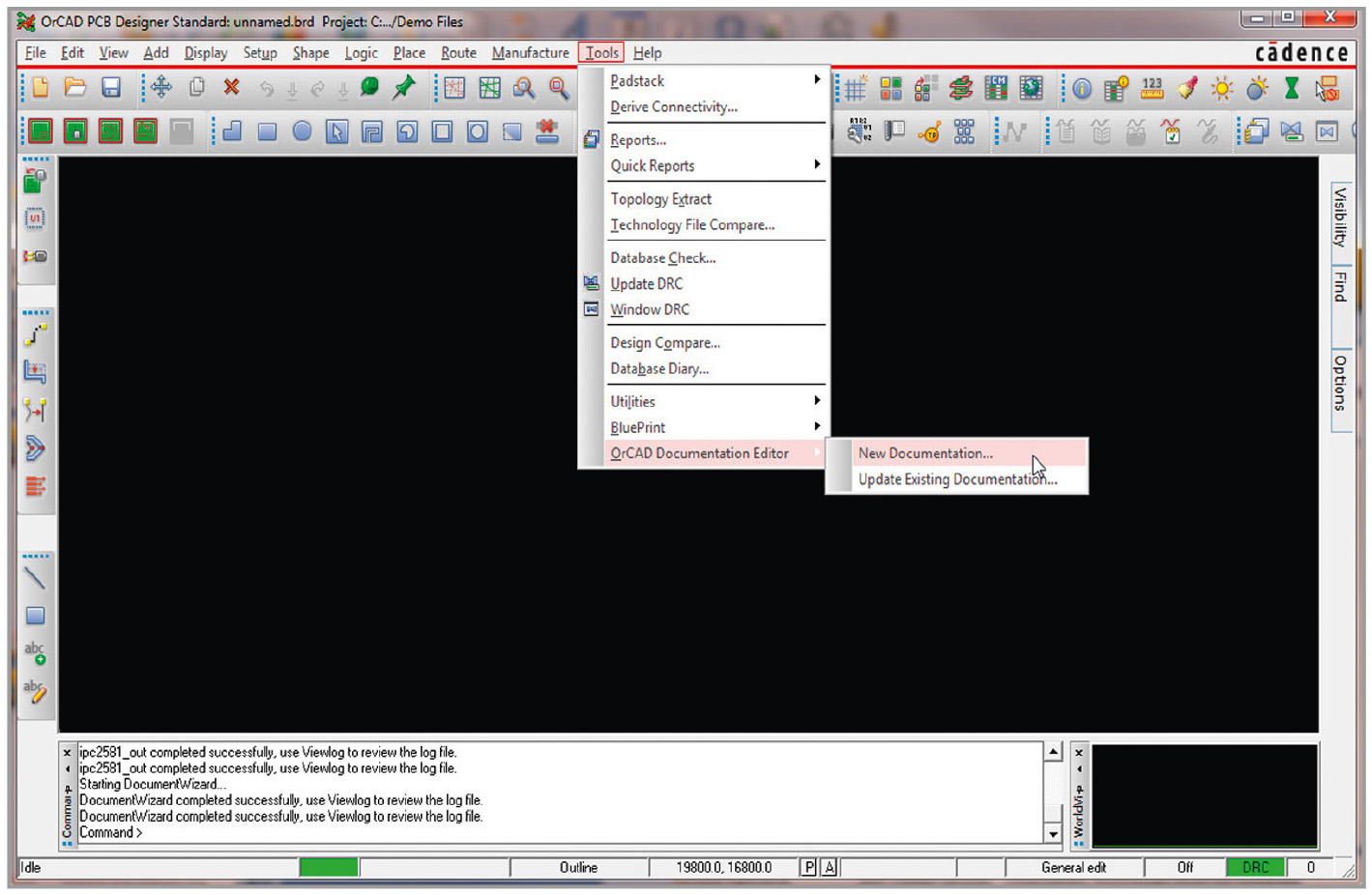
Task: Click the Off field in status bar
Action: (x=1185, y=868)
